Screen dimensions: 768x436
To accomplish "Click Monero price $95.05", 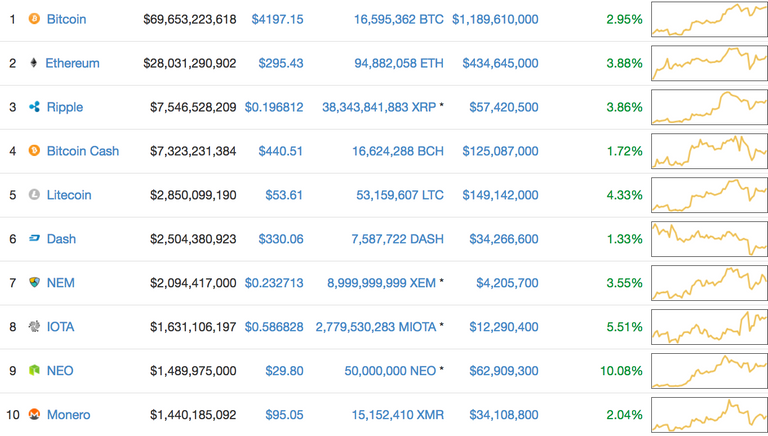I will click(284, 415).
